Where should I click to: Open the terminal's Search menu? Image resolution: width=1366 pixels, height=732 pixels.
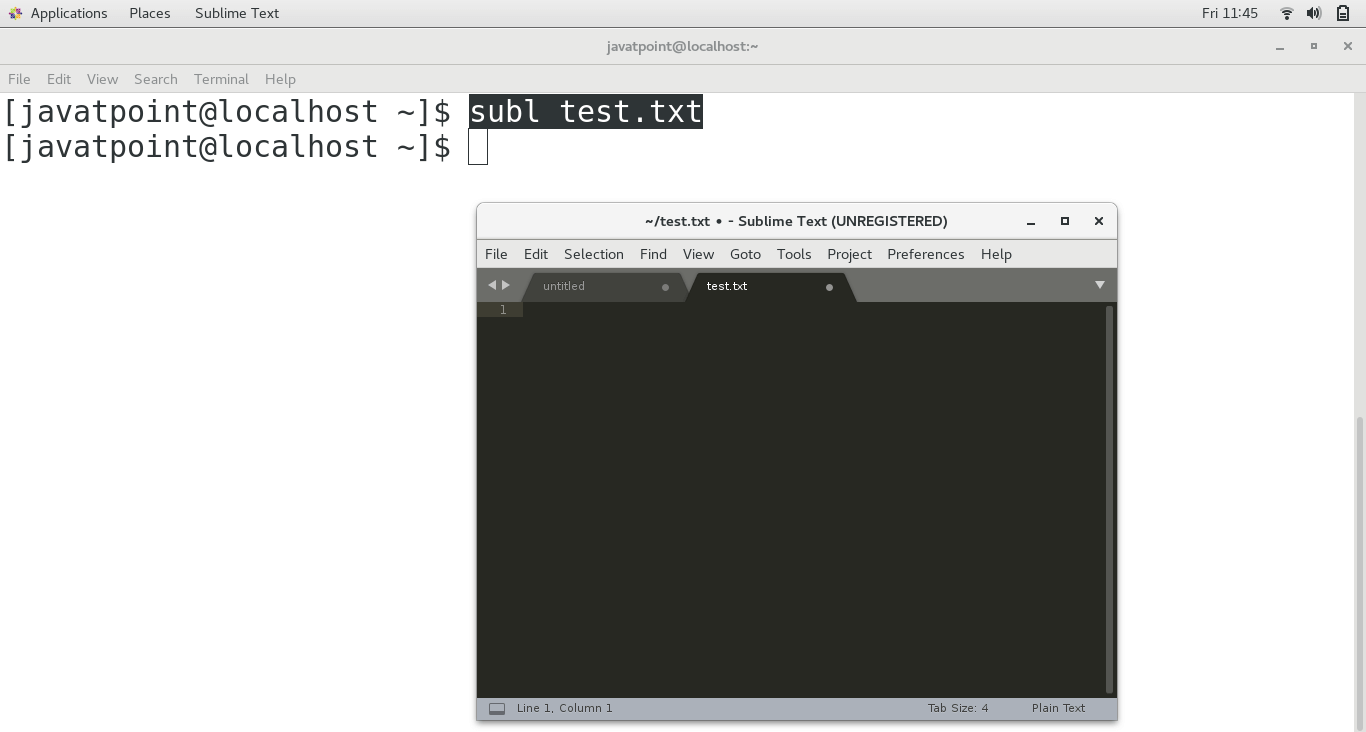coord(156,79)
